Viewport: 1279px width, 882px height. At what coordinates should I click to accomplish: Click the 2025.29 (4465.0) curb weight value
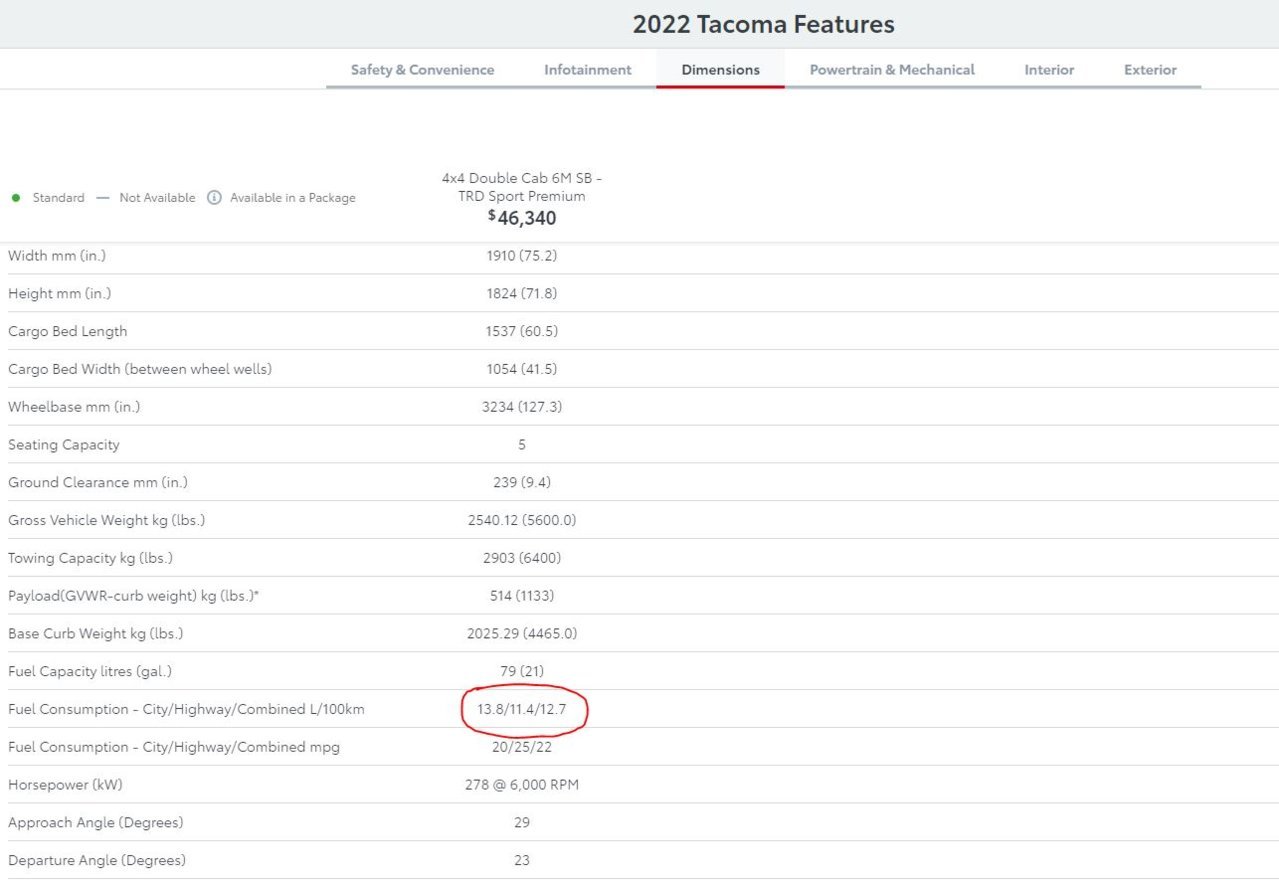(x=522, y=634)
